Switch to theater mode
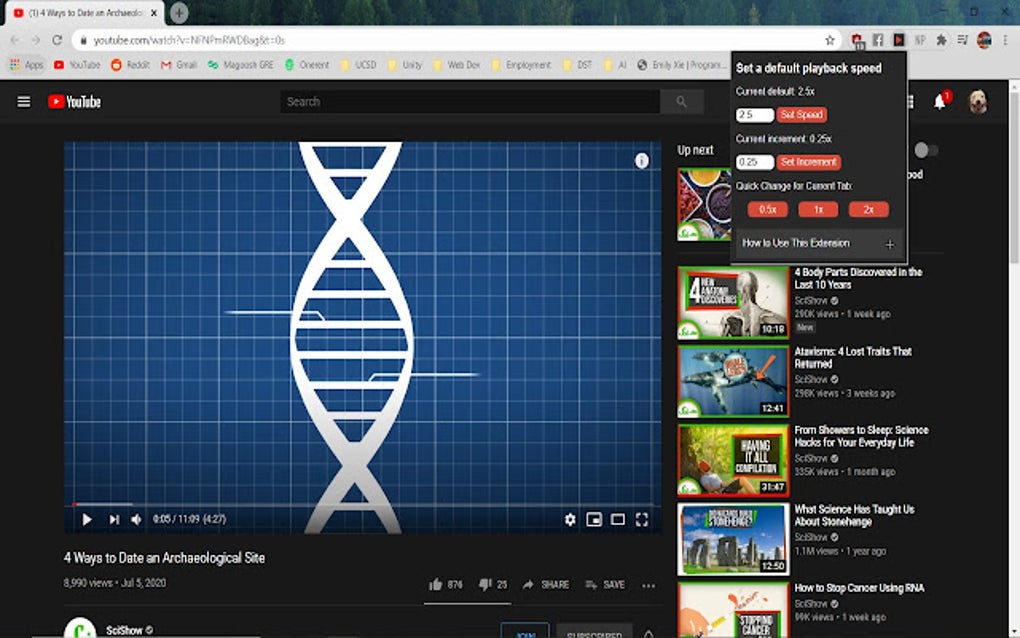The width and height of the screenshot is (1020, 638). pyautogui.click(x=617, y=519)
